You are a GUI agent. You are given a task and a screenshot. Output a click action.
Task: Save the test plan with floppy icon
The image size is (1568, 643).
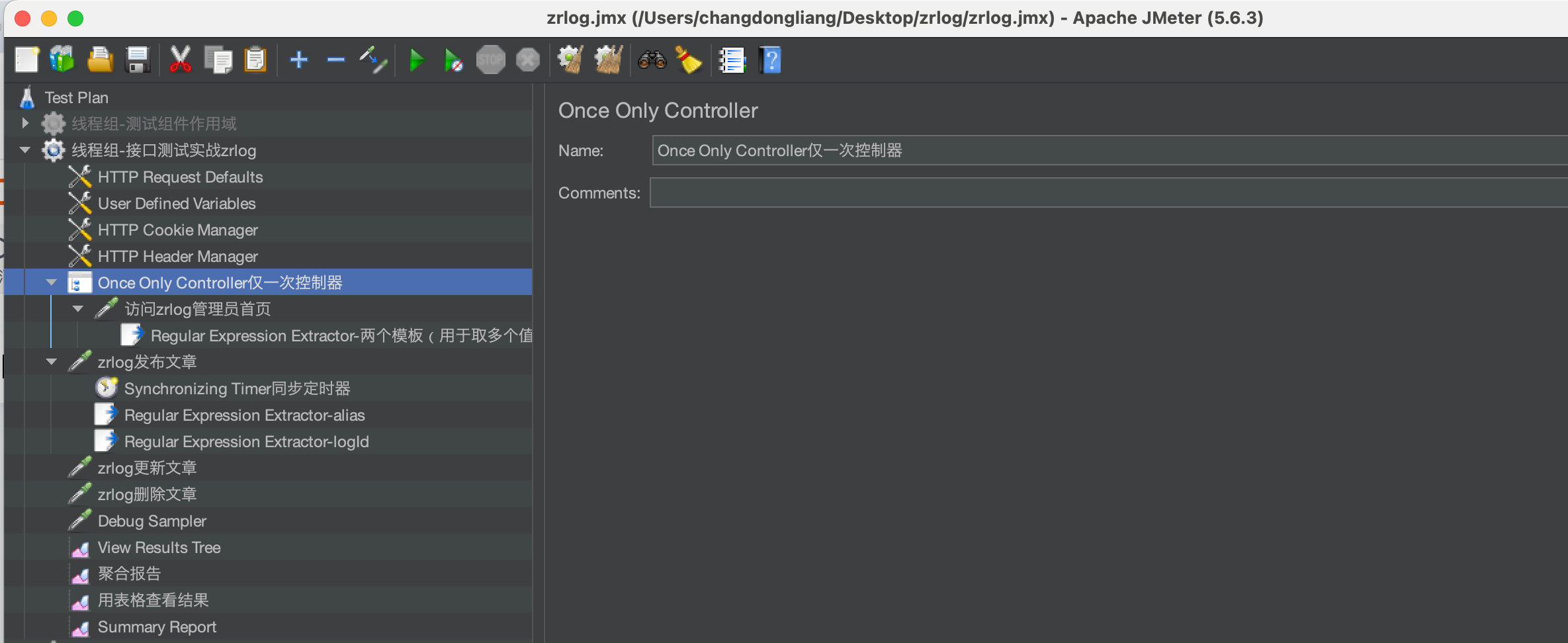(x=138, y=60)
